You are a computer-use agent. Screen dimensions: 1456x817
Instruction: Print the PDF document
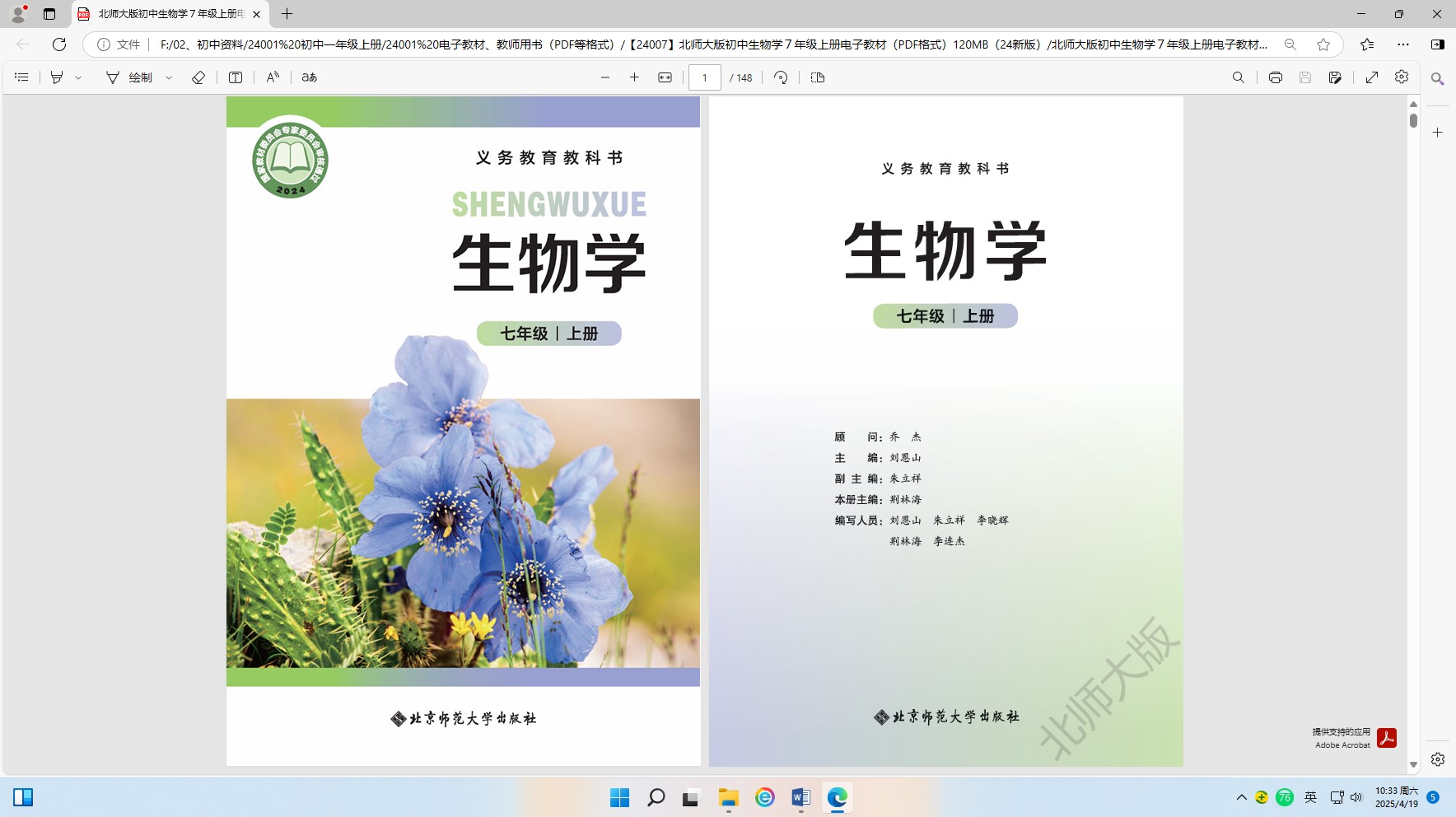point(1275,77)
